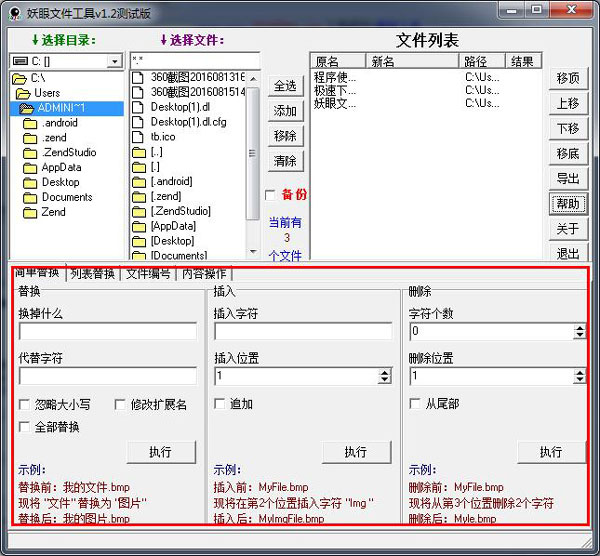The height and width of the screenshot is (556, 600).
Task: Open the C: drive dropdown
Action: click(x=114, y=61)
